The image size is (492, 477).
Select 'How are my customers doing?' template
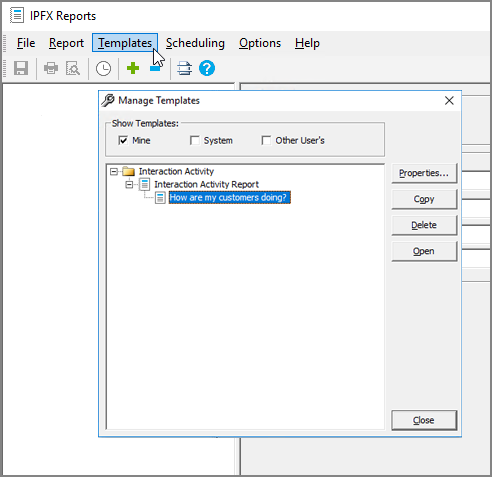[x=230, y=197]
